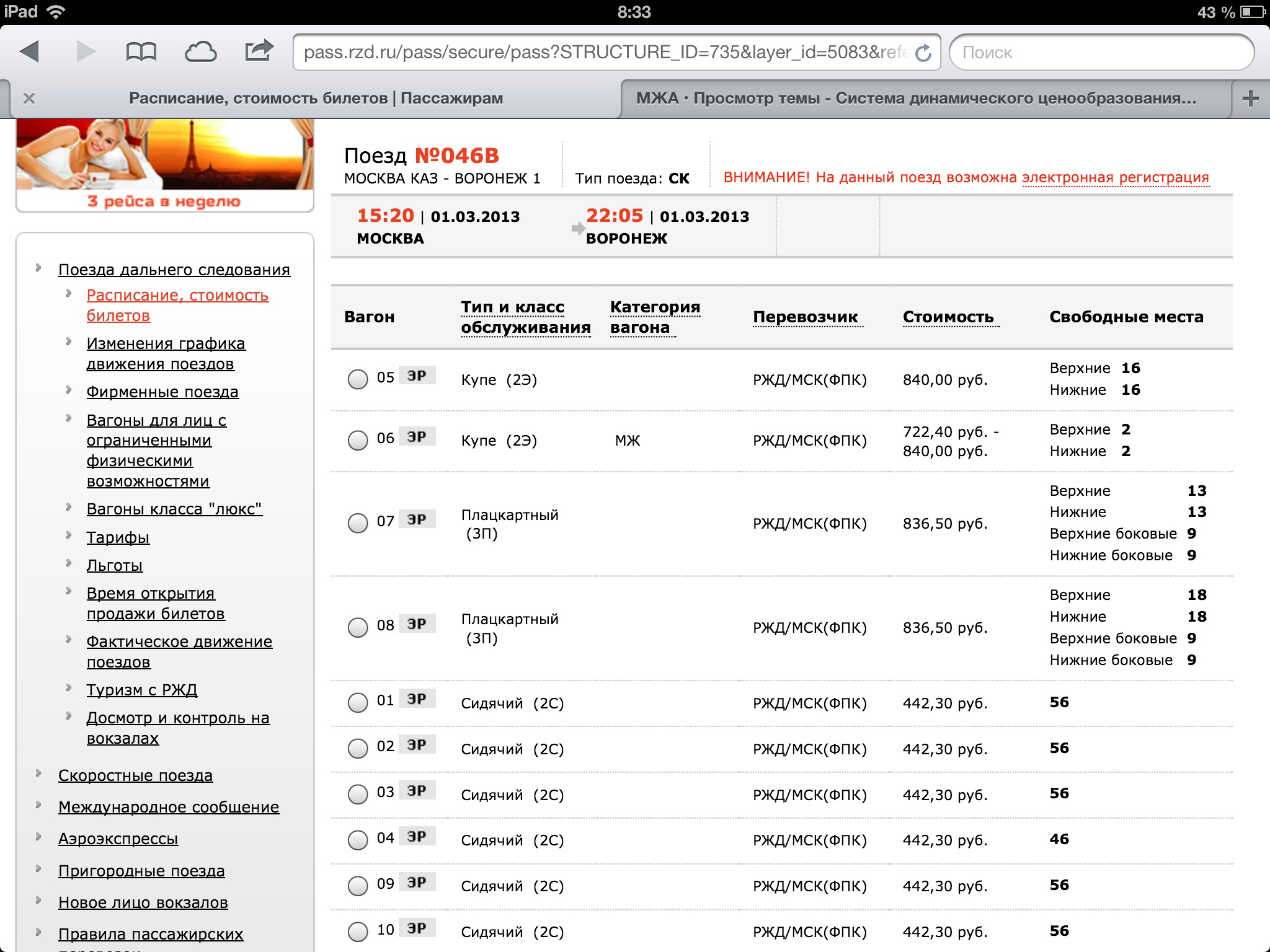Click the Стоимость column header
This screenshot has height=952, width=1270.
point(948,317)
